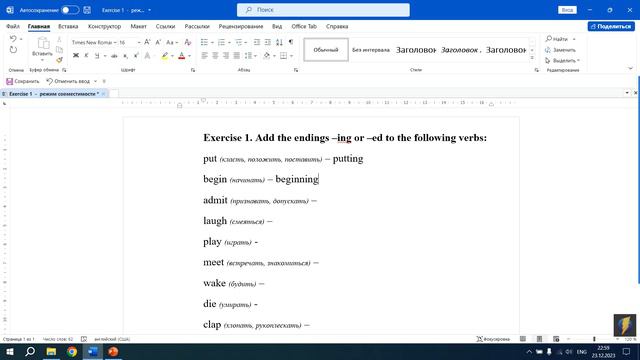
Task: Apply strikethrough formatting icon
Action: click(x=114, y=56)
